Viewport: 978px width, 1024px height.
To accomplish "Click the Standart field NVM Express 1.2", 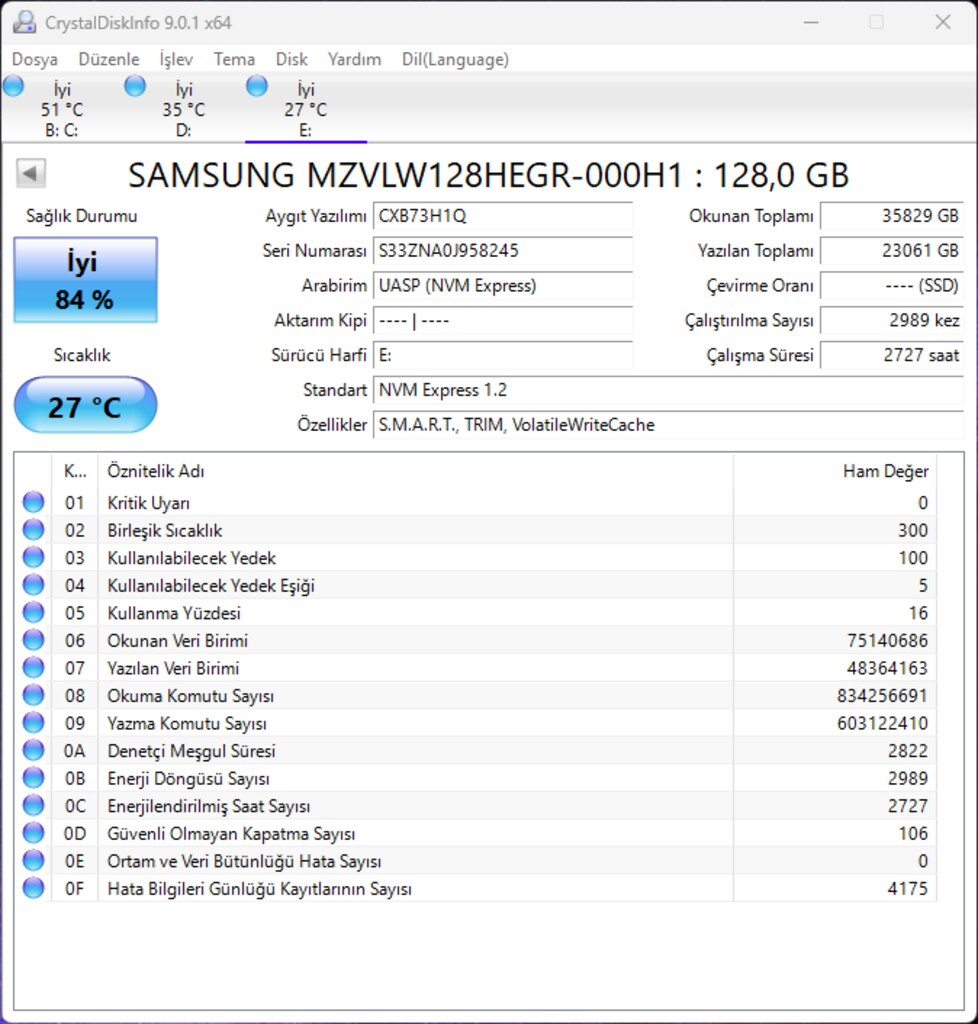I will coord(668,390).
